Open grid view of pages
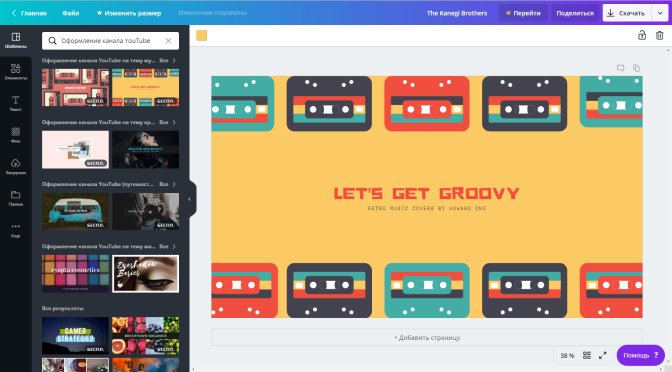Image resolution: width=672 pixels, height=372 pixels. point(587,355)
